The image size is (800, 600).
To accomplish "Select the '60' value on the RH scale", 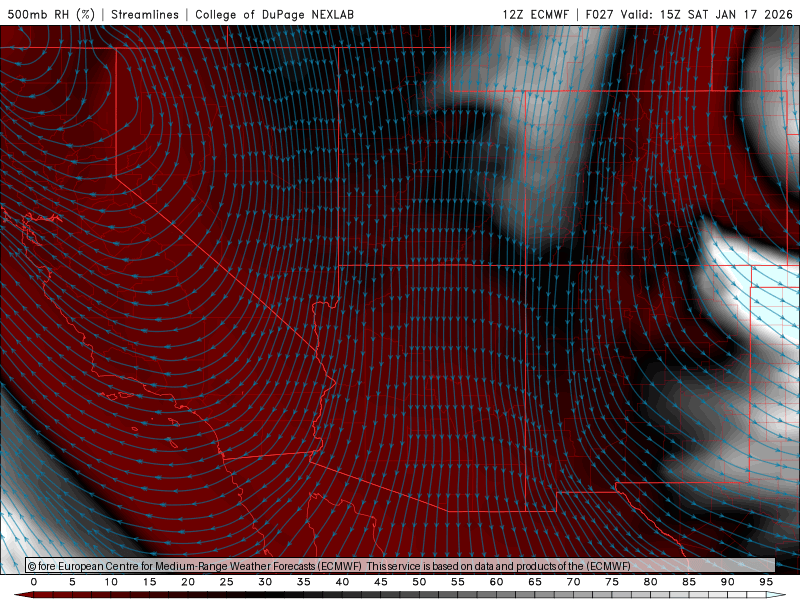I will (x=496, y=582).
